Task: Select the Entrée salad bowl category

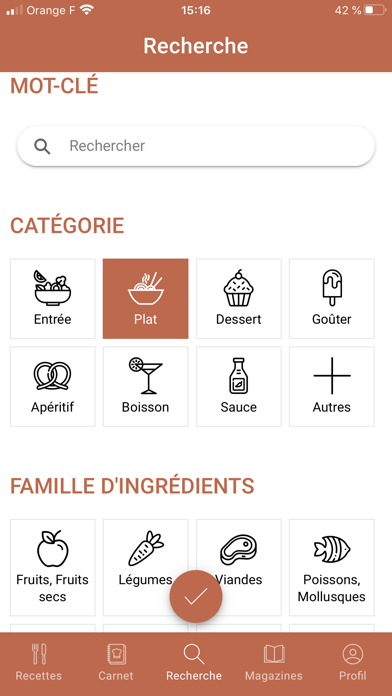Action: pos(52,299)
